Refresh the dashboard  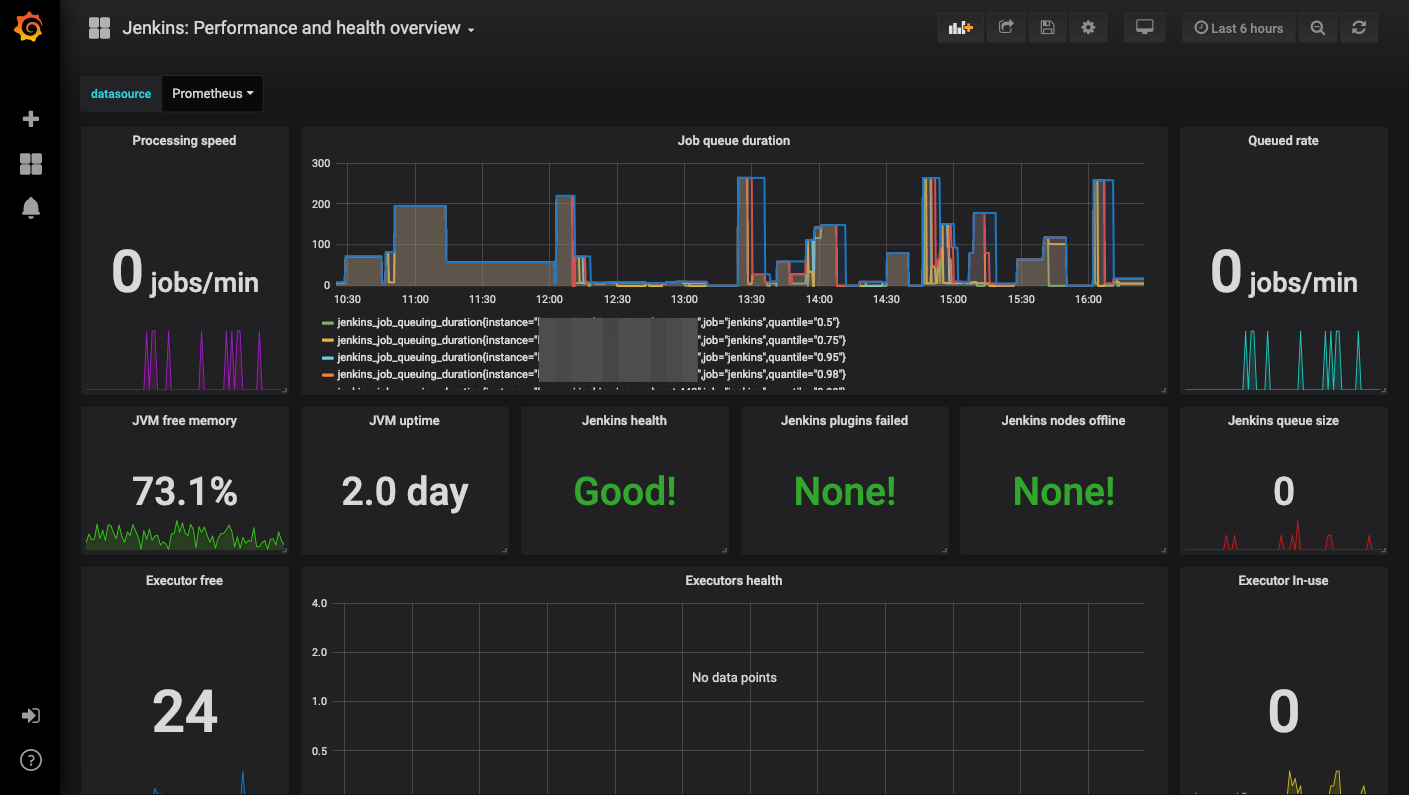tap(1359, 28)
